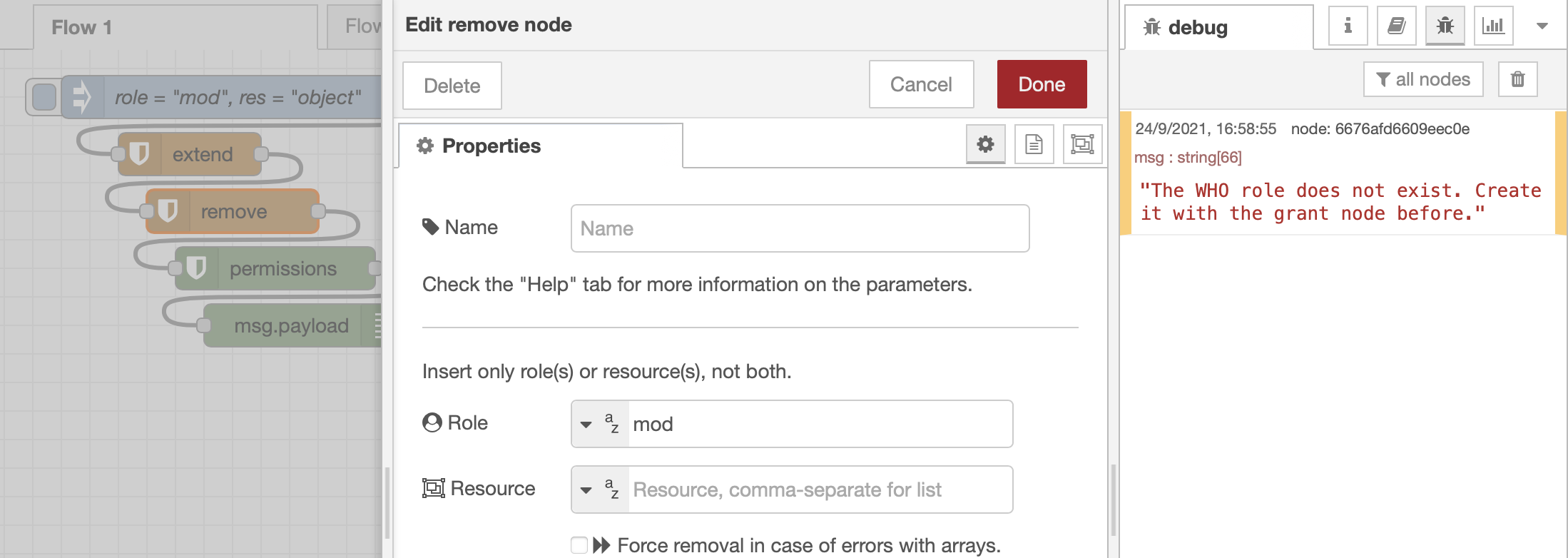Screen dimensions: 1568x558
Task: Open the node appearance icon tab
Action: (x=1082, y=144)
